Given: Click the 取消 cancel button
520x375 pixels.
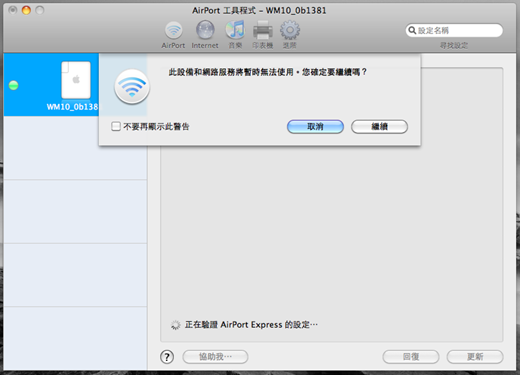Looking at the screenshot, I should [x=315, y=127].
